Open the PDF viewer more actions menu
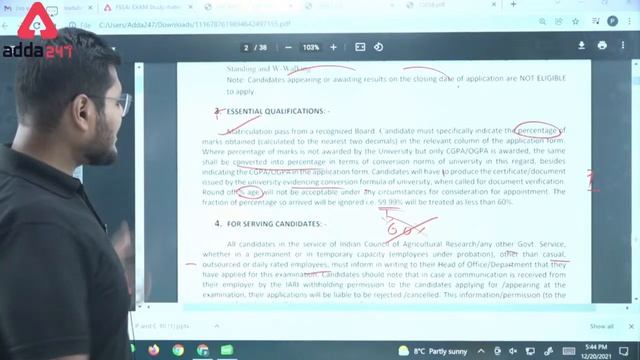This screenshot has height=360, width=640. pyautogui.click(x=623, y=45)
